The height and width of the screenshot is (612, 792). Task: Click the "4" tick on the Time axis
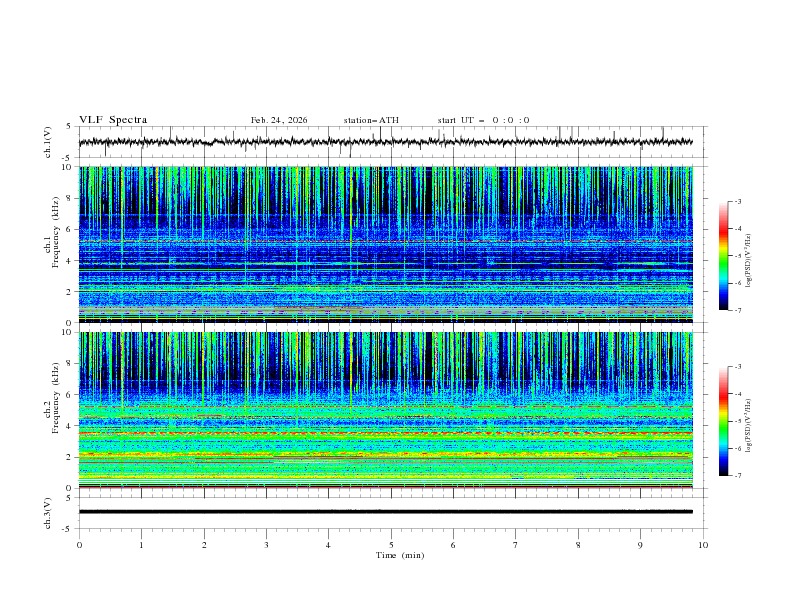(328, 545)
